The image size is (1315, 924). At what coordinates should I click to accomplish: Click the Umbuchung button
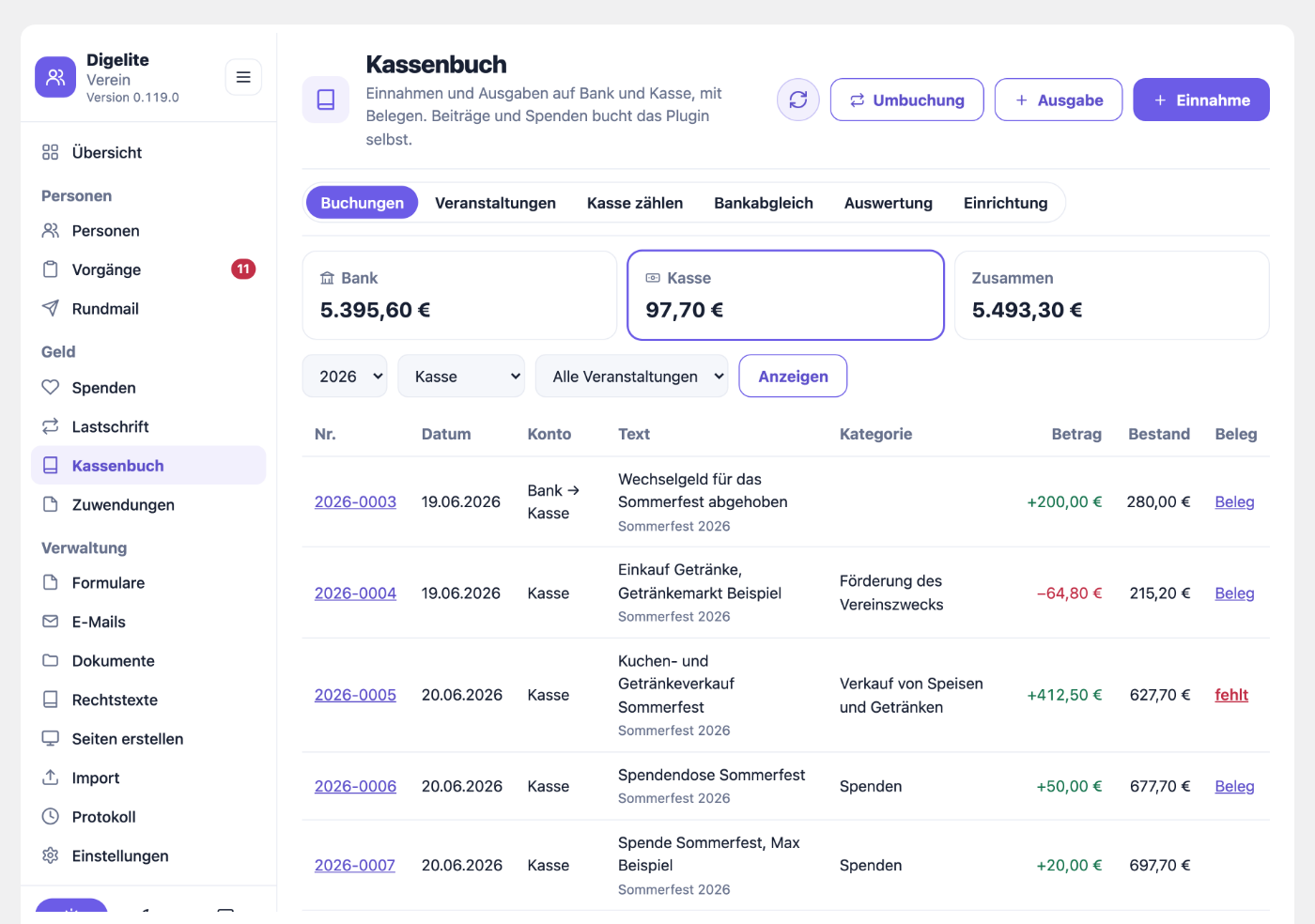(907, 100)
